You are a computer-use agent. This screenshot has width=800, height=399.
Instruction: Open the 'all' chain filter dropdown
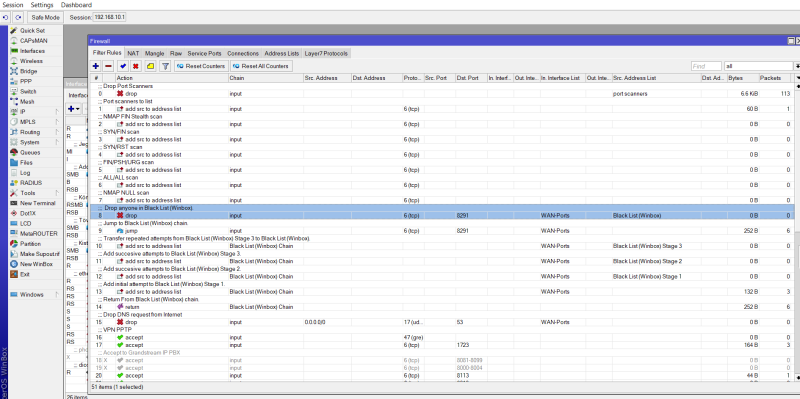click(796, 66)
